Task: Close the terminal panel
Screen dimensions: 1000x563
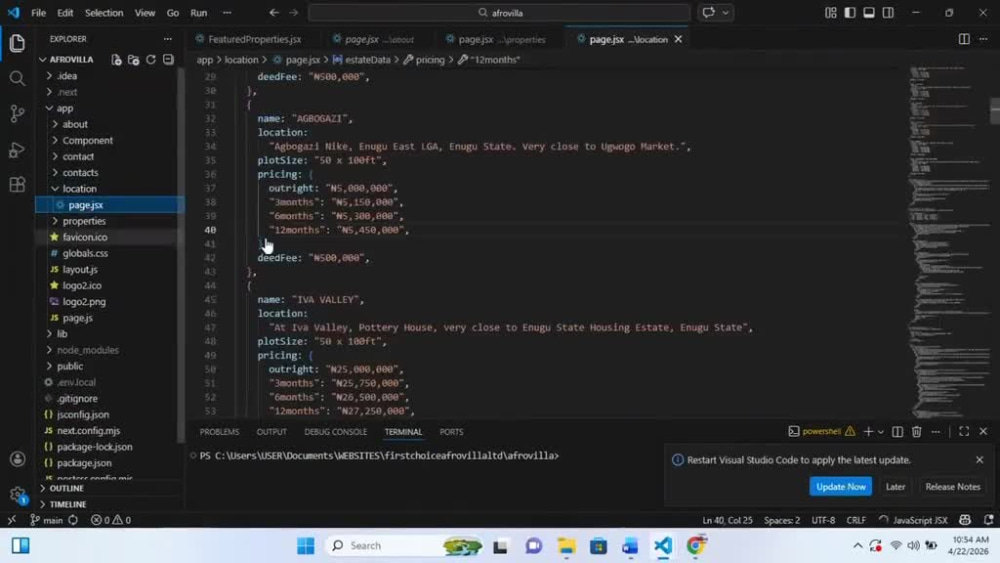Action: pos(983,432)
